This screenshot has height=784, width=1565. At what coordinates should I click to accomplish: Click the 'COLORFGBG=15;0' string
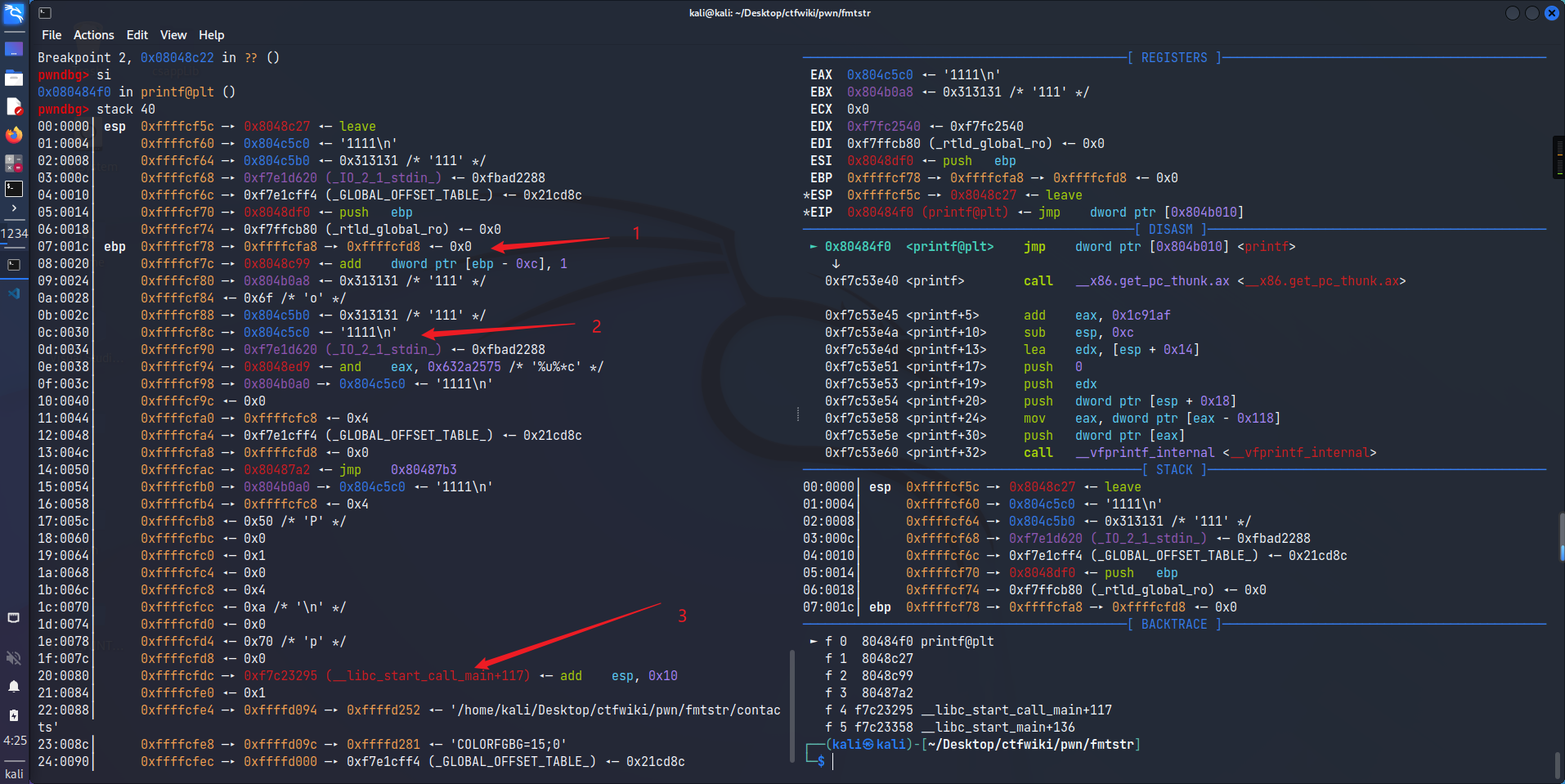509,745
